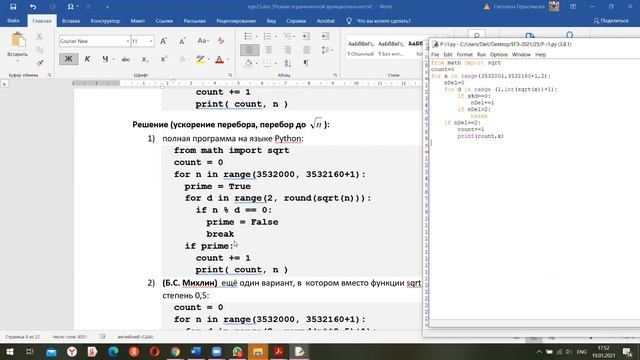This screenshot has height=360, width=640.
Task: Decrease font size with small A icon
Action: point(182,41)
